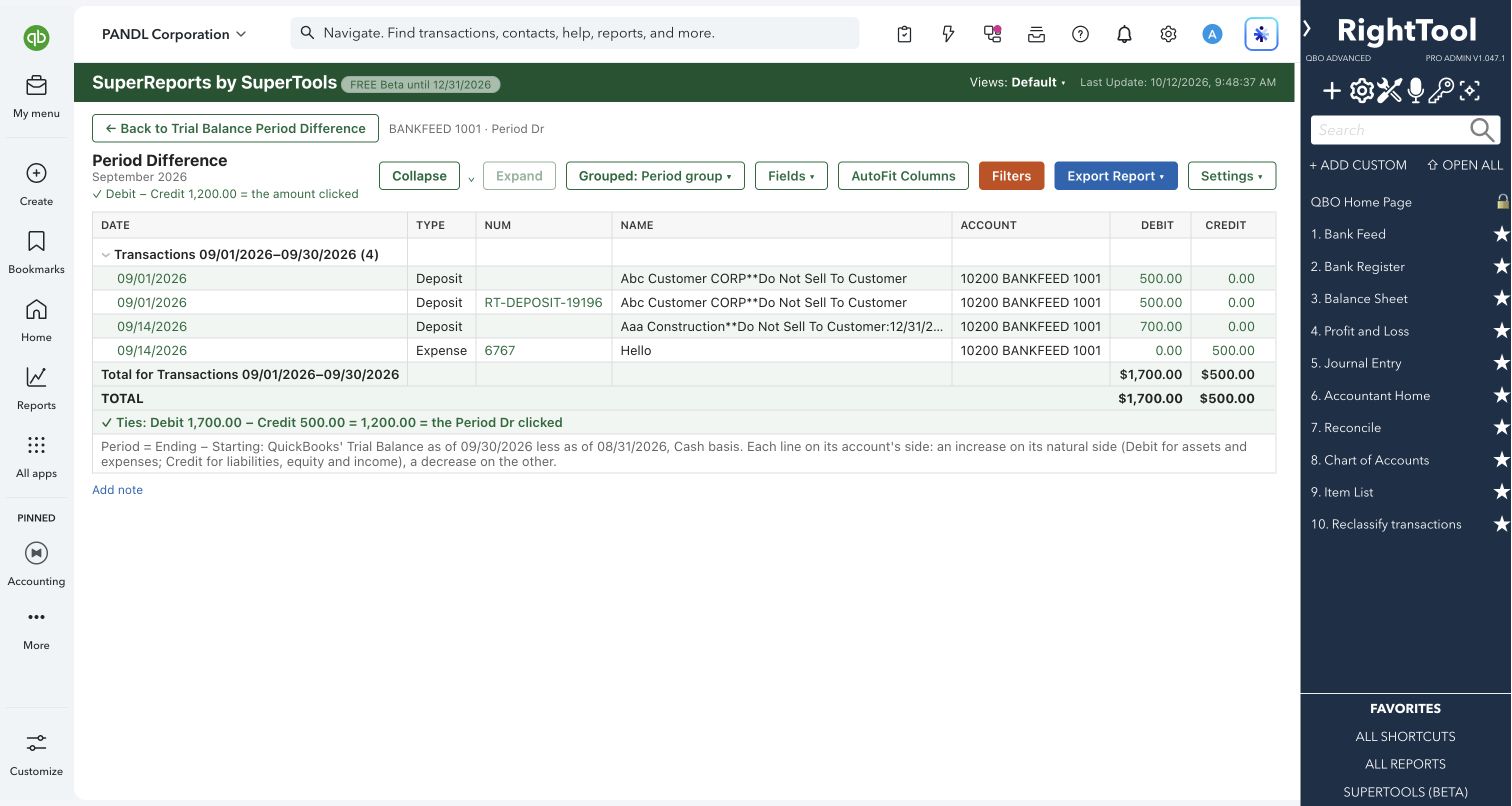Viewport: 1512px width, 806px height.
Task: Open Grouped: Period group dropdown
Action: pyautogui.click(x=655, y=176)
